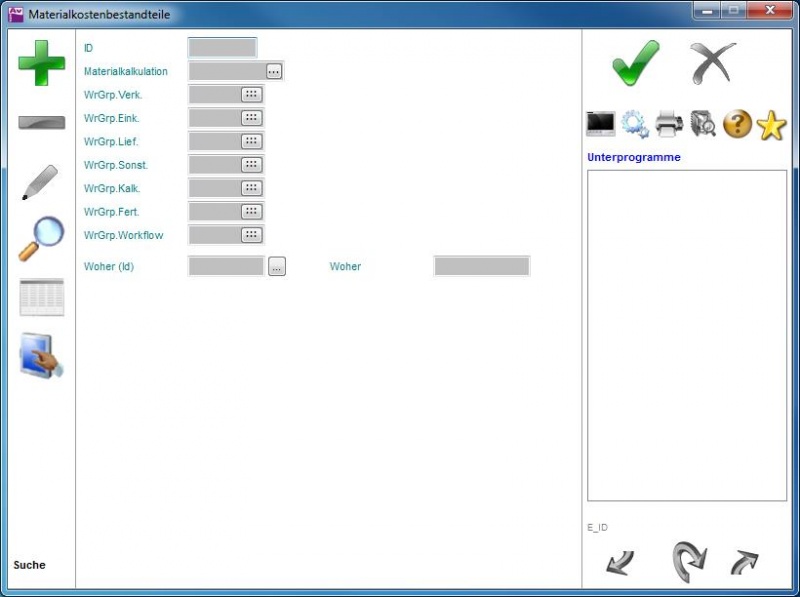Image resolution: width=800 pixels, height=597 pixels.
Task: Cancel with the gray X icon
Action: (x=713, y=63)
